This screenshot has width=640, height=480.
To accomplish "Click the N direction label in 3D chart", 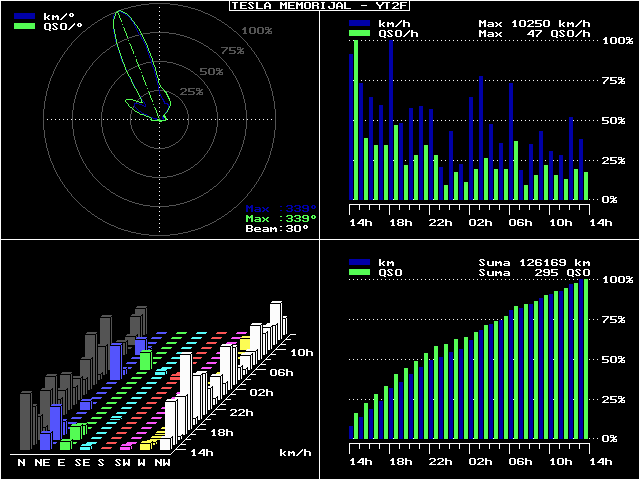I will 22,462.
